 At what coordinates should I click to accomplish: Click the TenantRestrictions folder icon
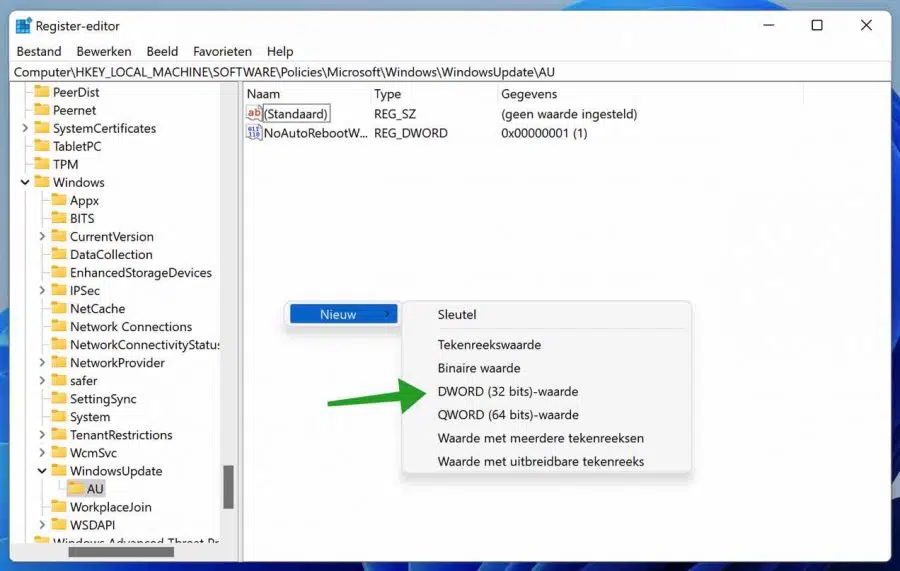click(x=59, y=434)
